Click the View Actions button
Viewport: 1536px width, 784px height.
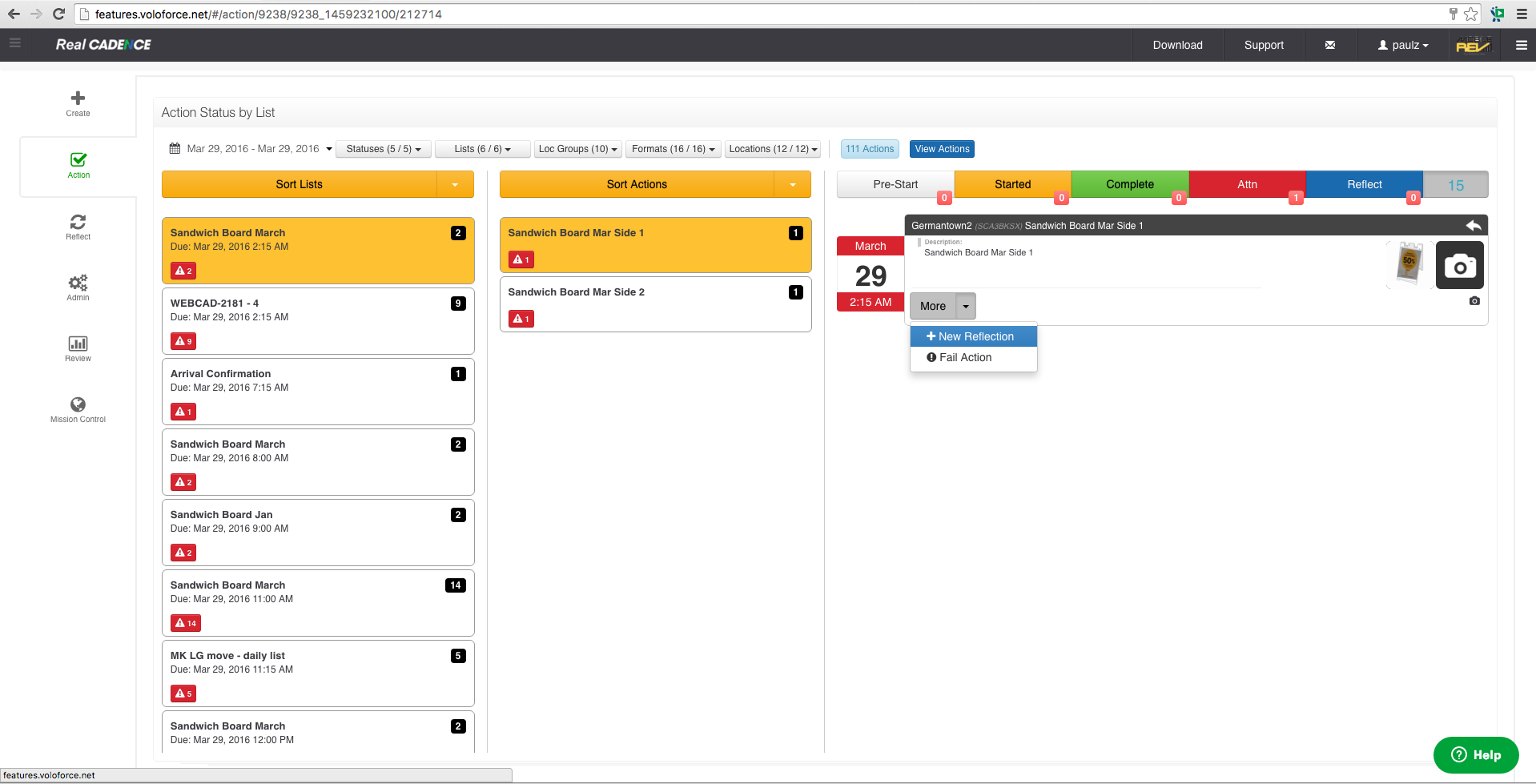coord(942,149)
